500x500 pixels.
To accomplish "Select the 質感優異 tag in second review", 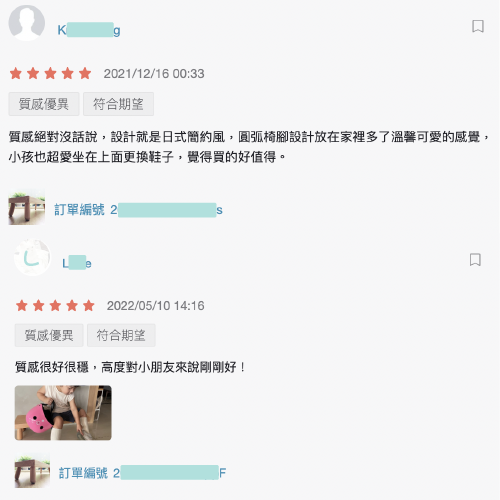I will (x=49, y=335).
